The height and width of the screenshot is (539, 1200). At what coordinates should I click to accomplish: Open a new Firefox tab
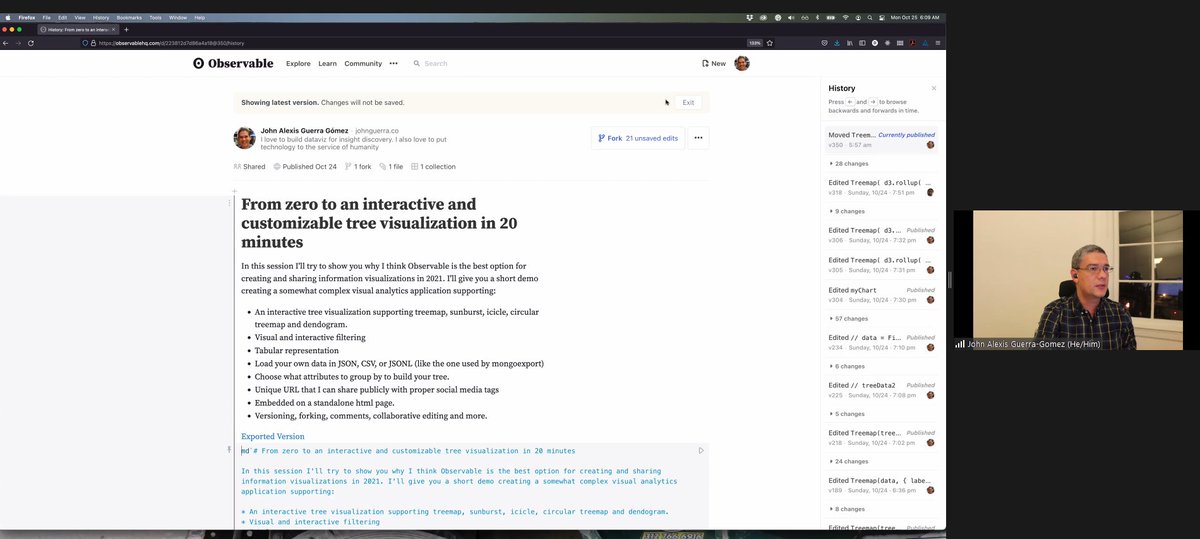(126, 30)
